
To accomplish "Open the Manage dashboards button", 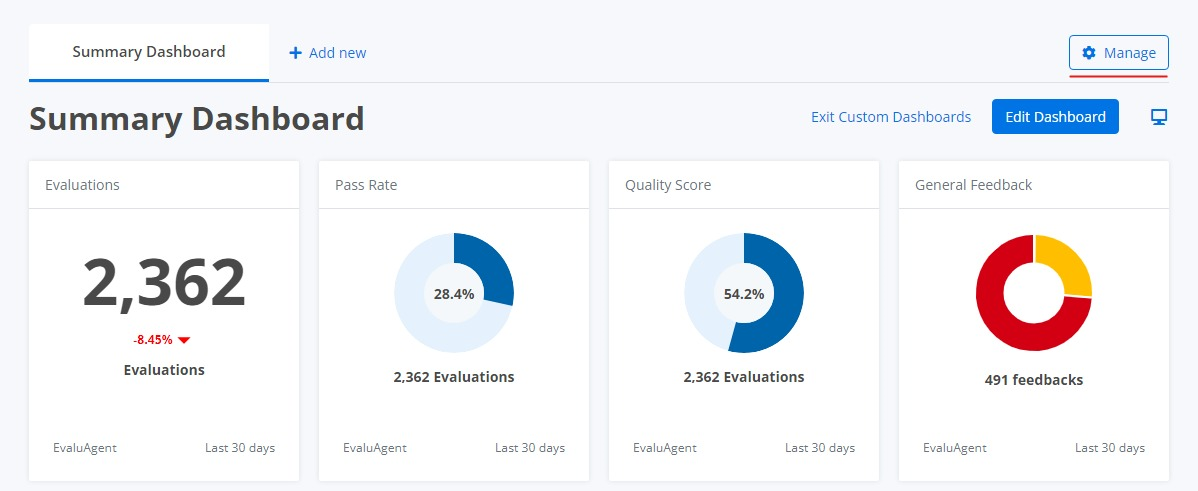I will 1119,53.
